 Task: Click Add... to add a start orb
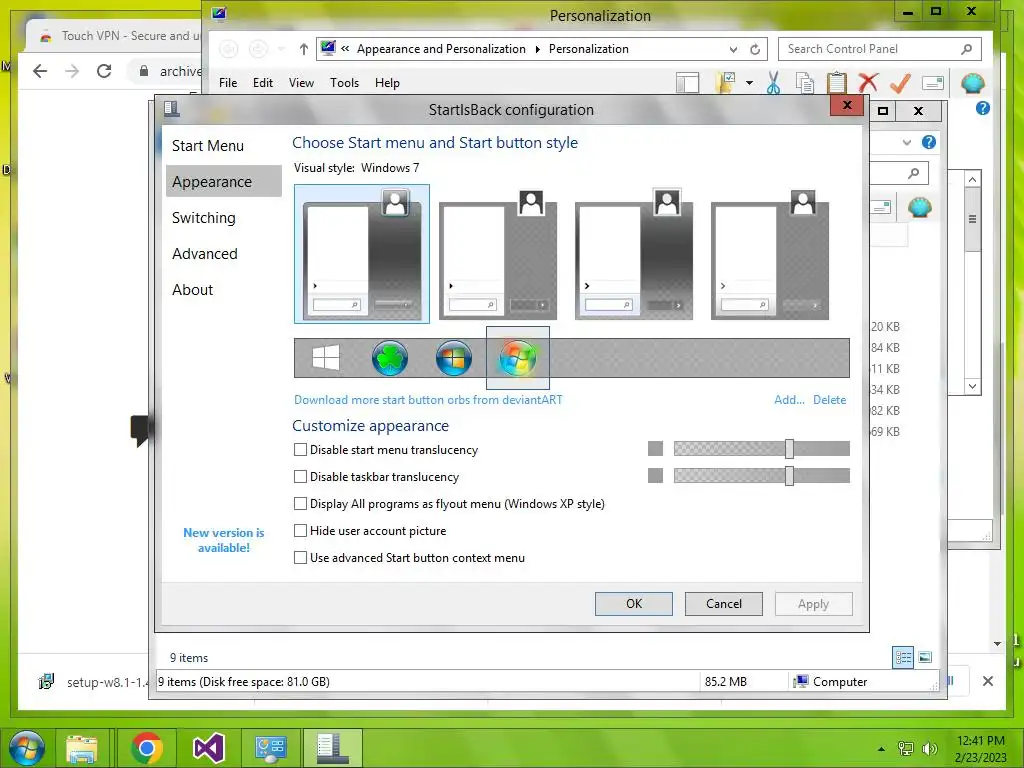pyautogui.click(x=789, y=400)
